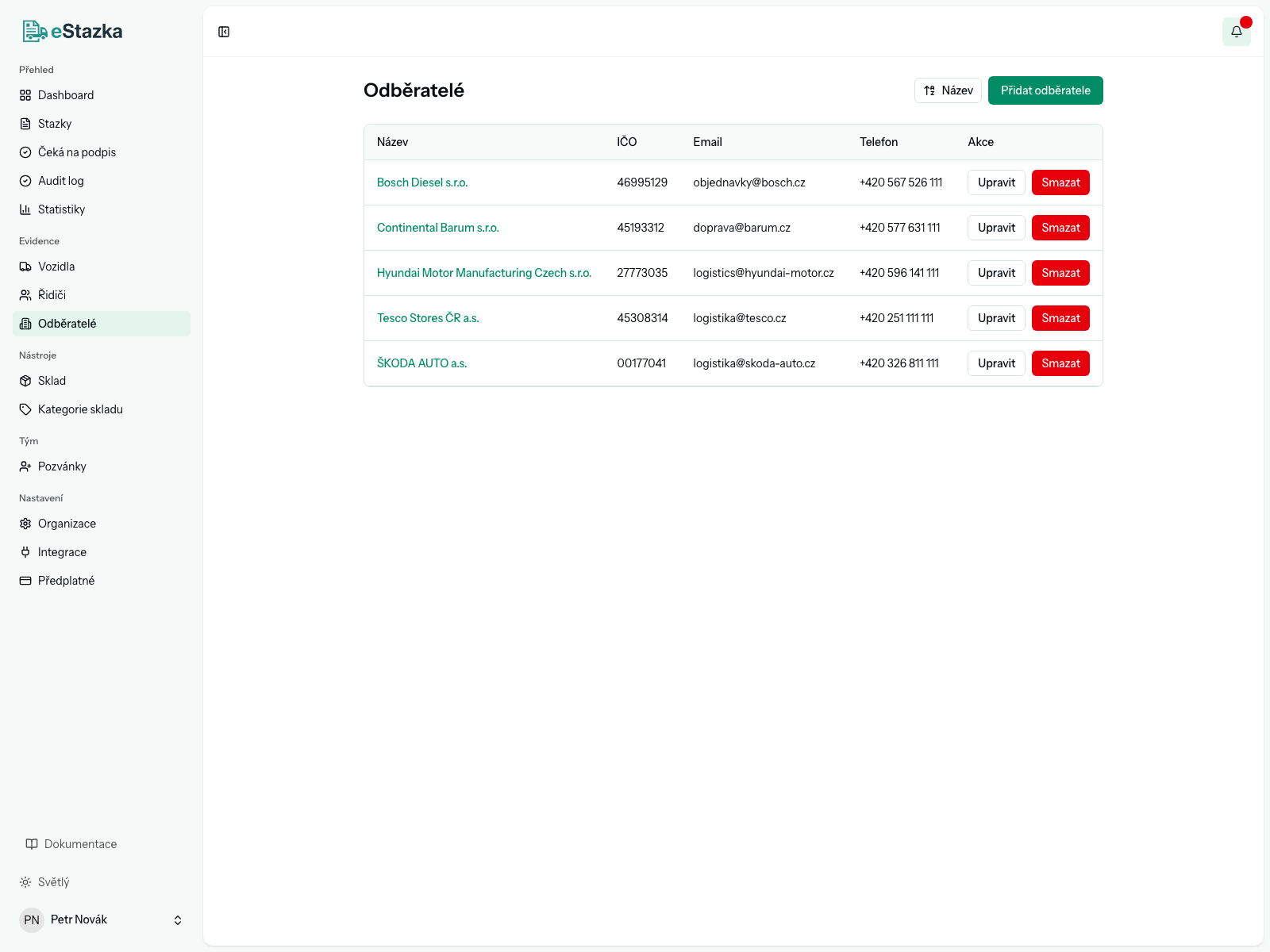Open Continental Barum s.r.o. link

(x=438, y=228)
